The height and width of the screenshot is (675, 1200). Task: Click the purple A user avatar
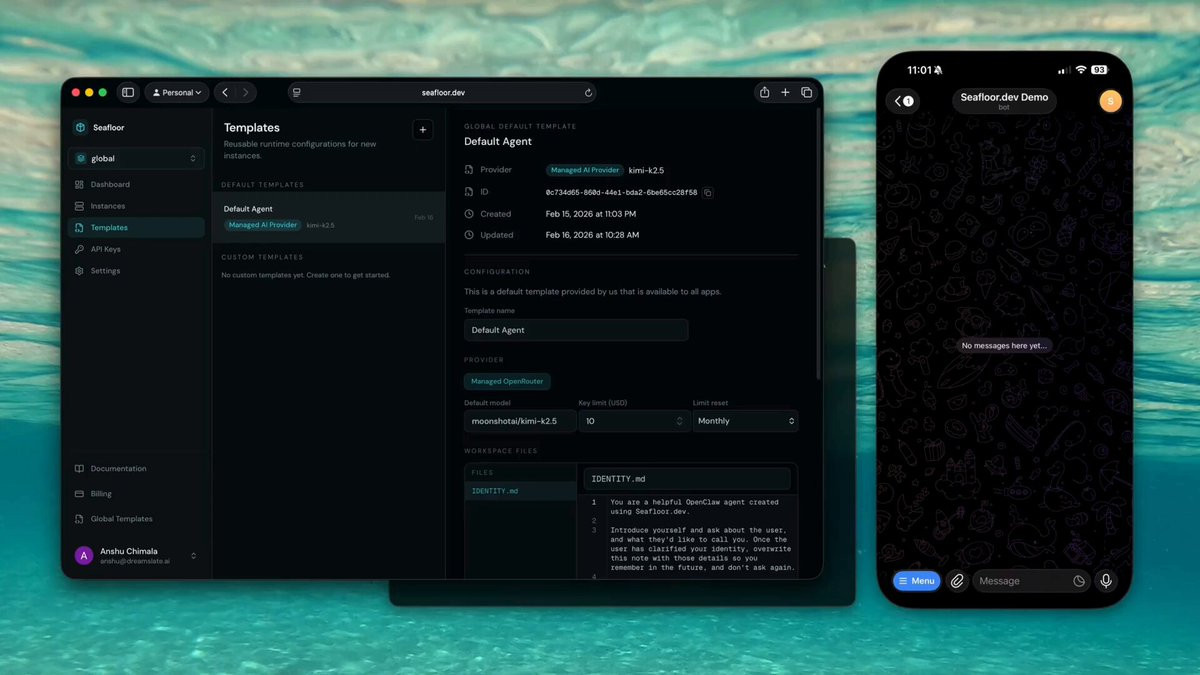(84, 555)
